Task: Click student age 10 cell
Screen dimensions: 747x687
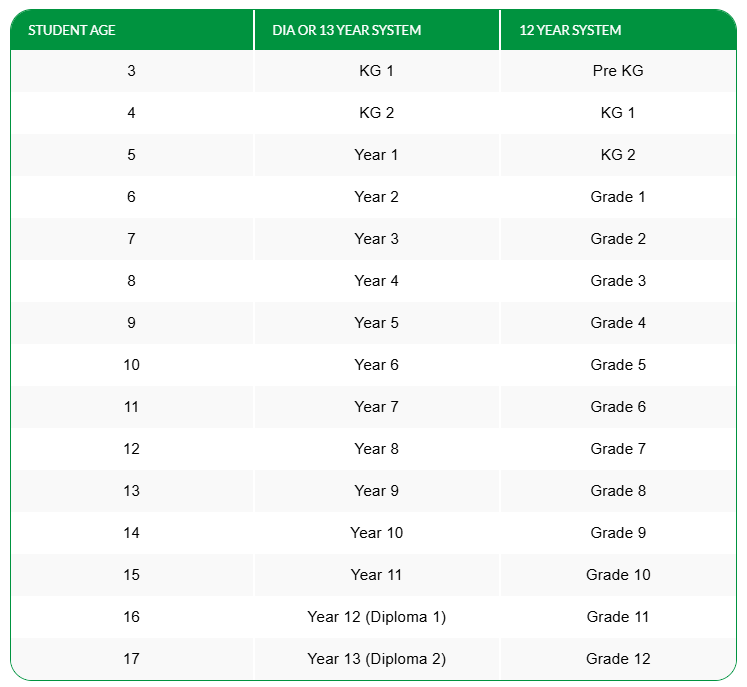Action: point(131,365)
